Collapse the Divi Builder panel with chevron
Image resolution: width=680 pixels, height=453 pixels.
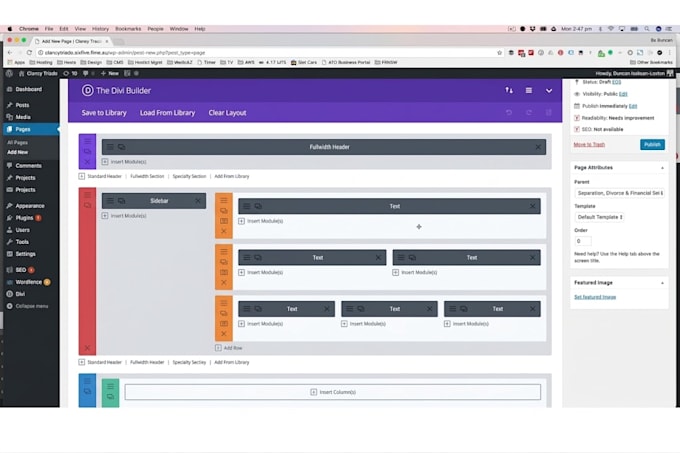(549, 91)
